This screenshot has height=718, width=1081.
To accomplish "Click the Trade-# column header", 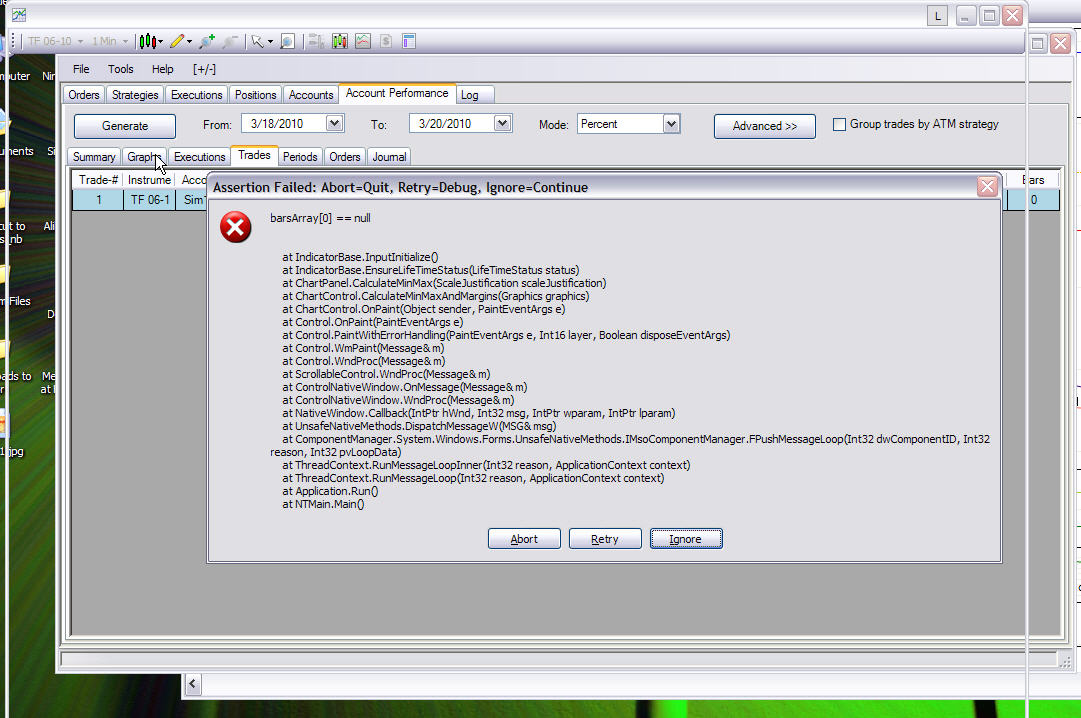I will point(98,180).
